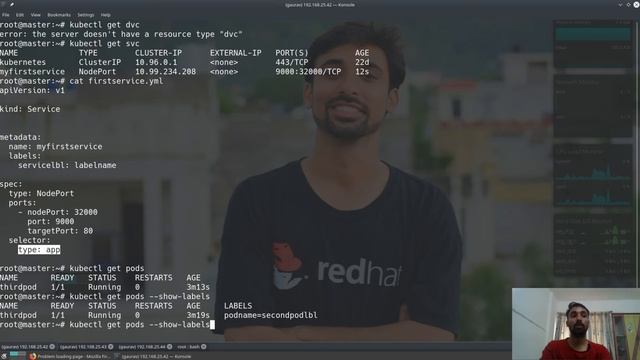This screenshot has height=360, width=640.
Task: Click the Firefox icon in the taskbar
Action: (33, 356)
